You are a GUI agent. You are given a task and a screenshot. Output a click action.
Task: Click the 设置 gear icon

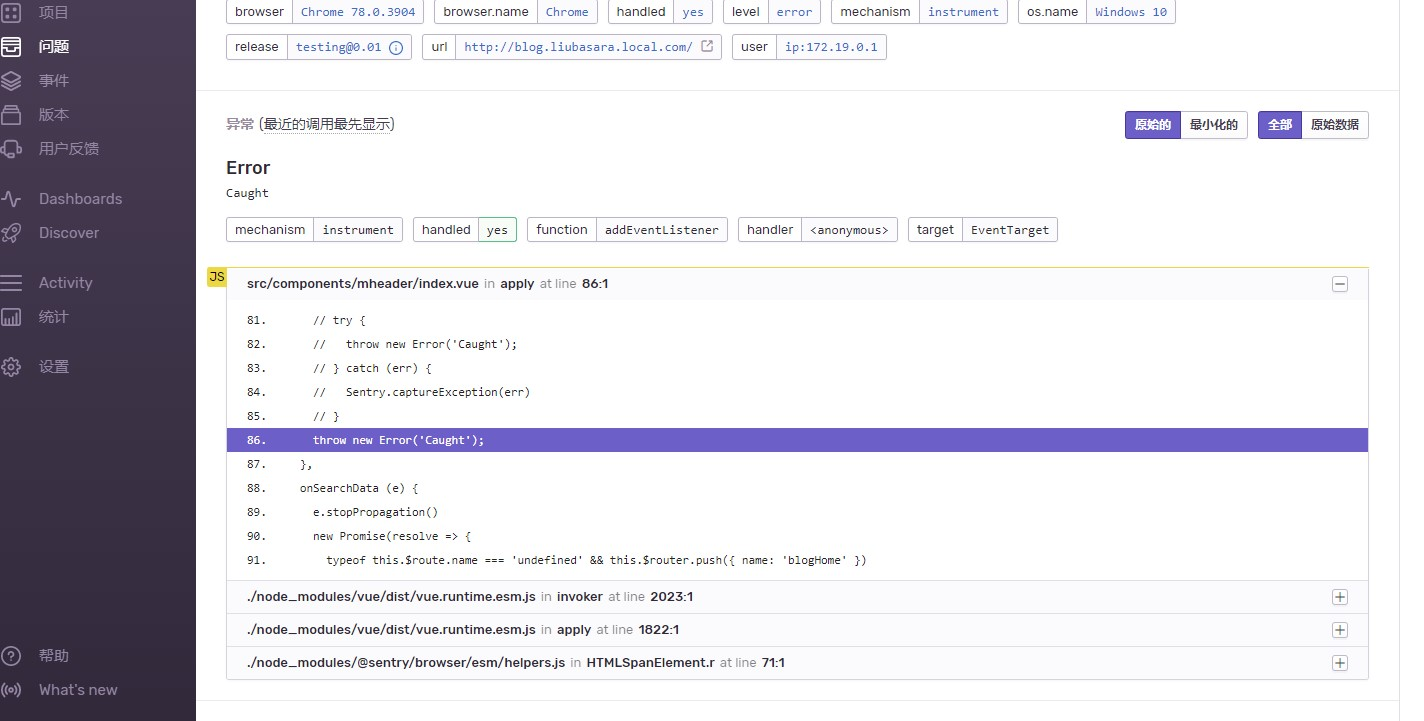11,366
